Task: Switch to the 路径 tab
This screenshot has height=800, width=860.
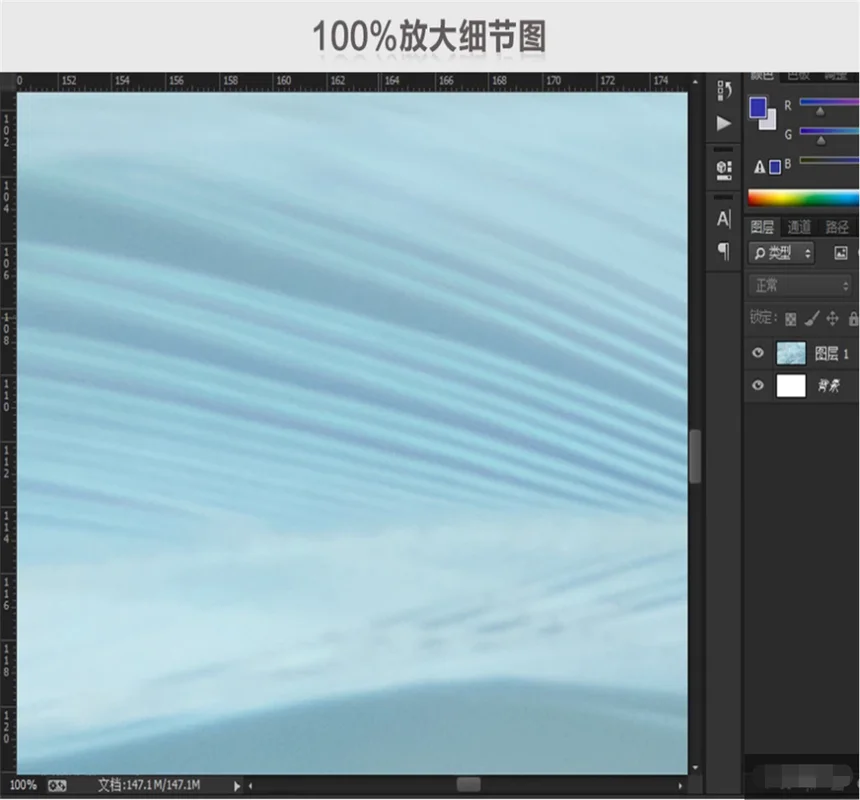Action: [x=836, y=227]
